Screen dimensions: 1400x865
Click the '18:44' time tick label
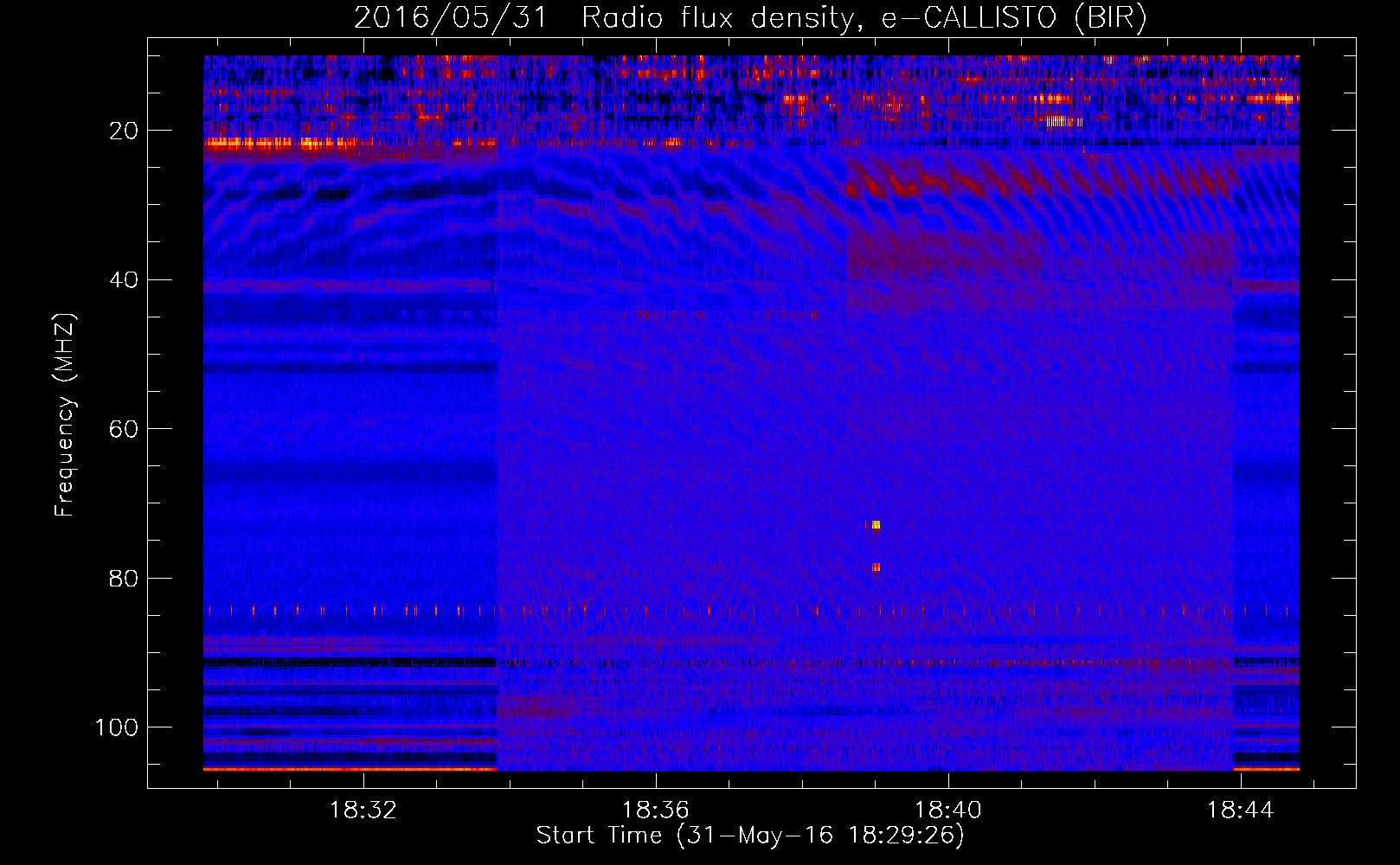coord(1241,811)
